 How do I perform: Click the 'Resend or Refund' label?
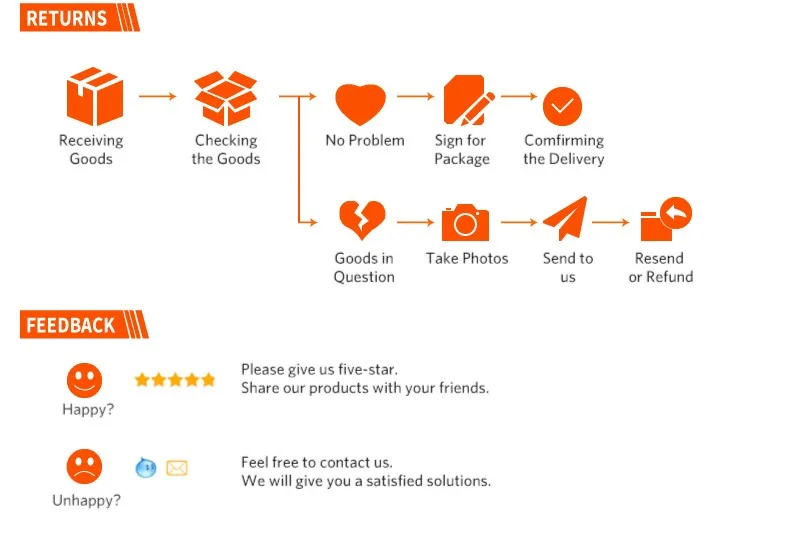(661, 267)
